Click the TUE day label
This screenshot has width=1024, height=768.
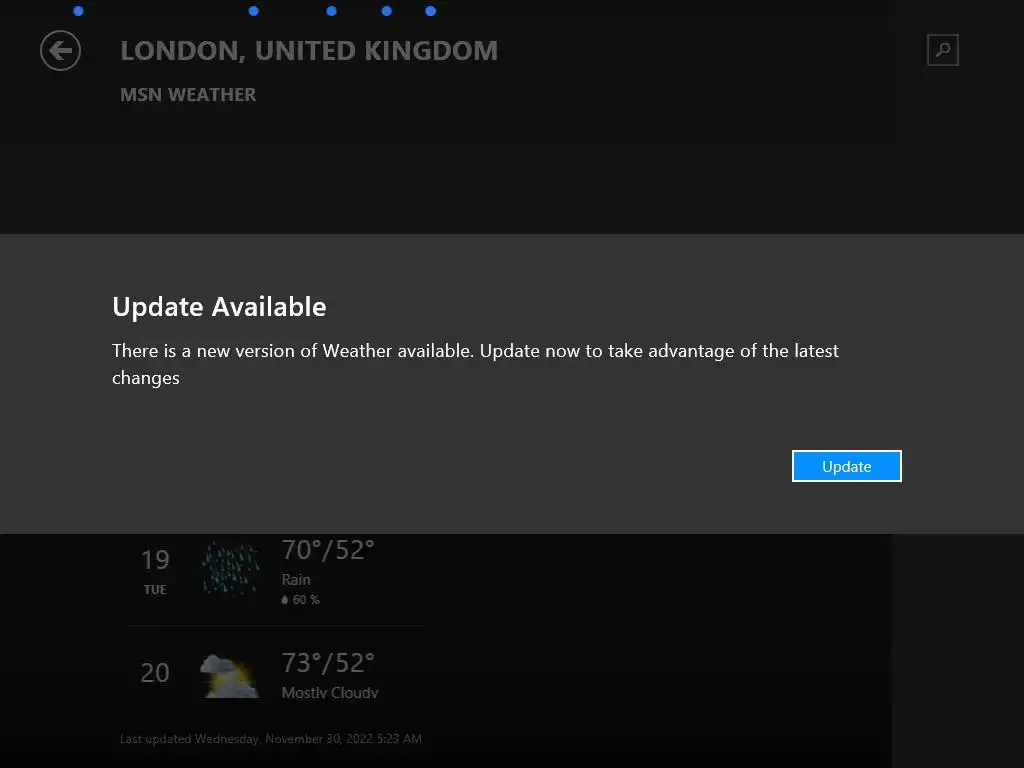pyautogui.click(x=155, y=590)
